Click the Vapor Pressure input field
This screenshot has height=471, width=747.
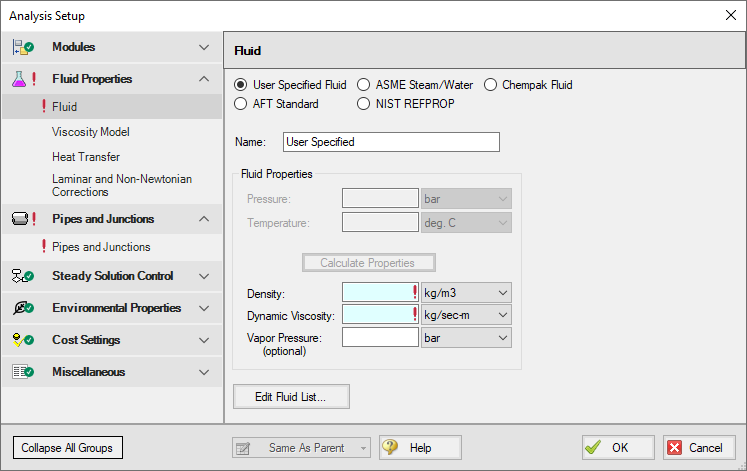point(380,338)
